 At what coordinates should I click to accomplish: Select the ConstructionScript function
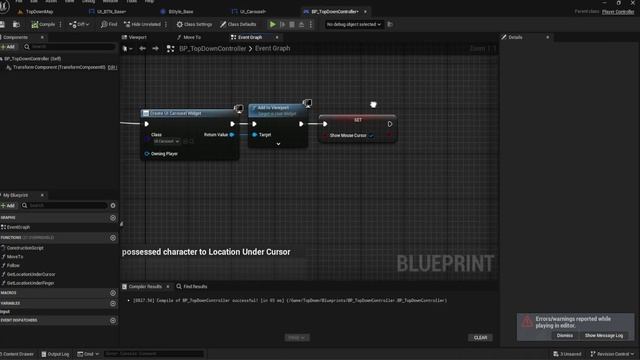[25, 248]
